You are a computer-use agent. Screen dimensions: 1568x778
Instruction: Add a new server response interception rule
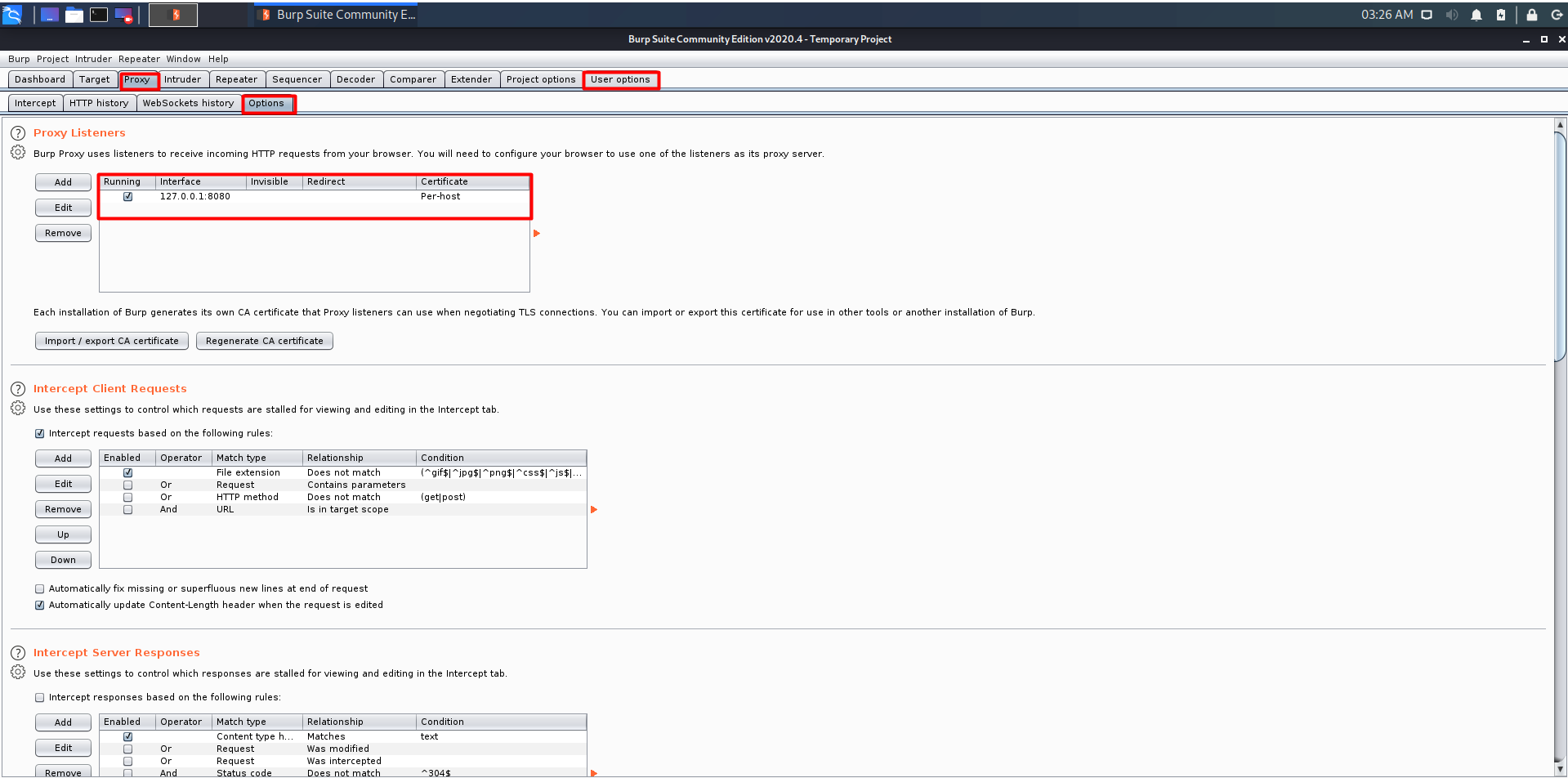[x=63, y=722]
